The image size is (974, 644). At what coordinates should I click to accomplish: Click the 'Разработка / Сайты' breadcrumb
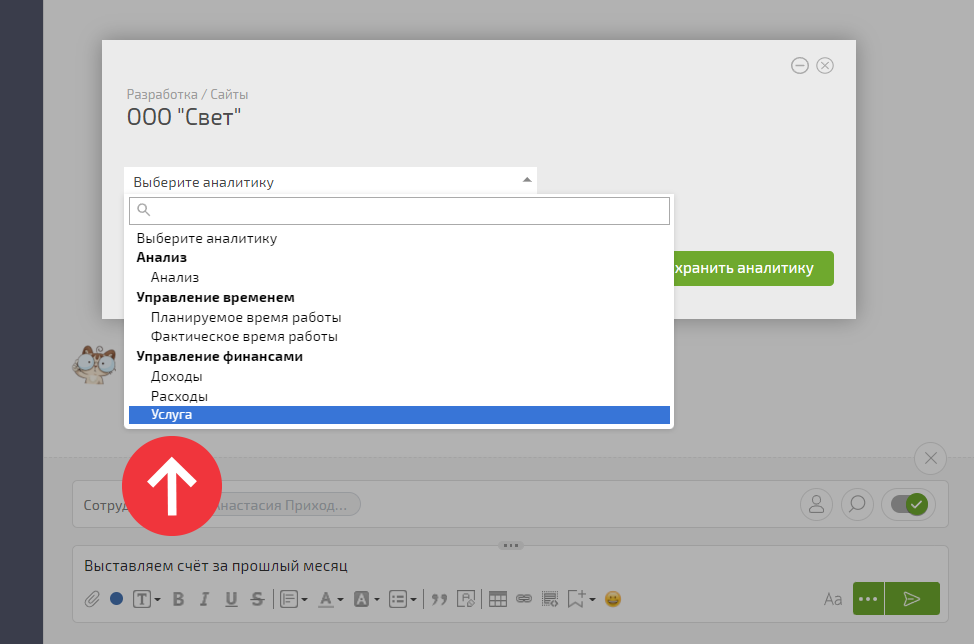(188, 94)
